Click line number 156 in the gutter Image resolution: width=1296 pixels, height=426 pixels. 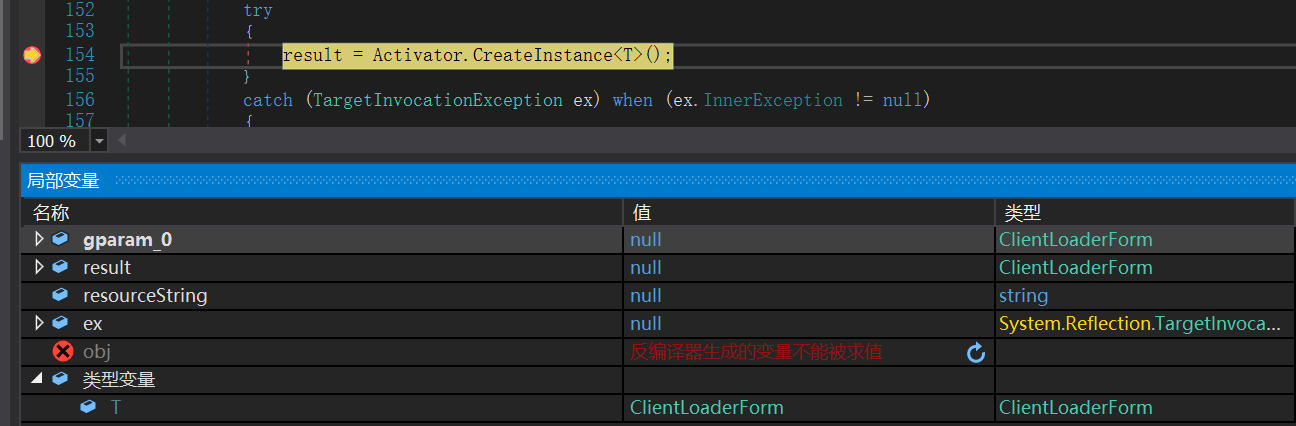pos(79,100)
